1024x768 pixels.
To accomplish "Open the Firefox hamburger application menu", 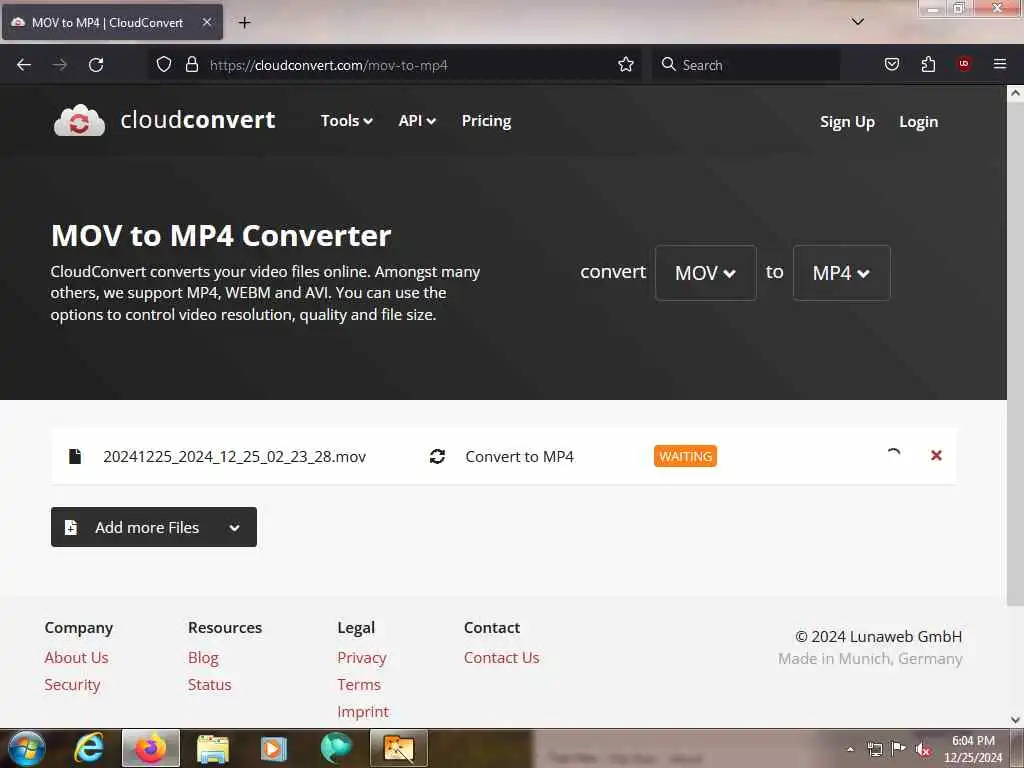I will (1000, 64).
